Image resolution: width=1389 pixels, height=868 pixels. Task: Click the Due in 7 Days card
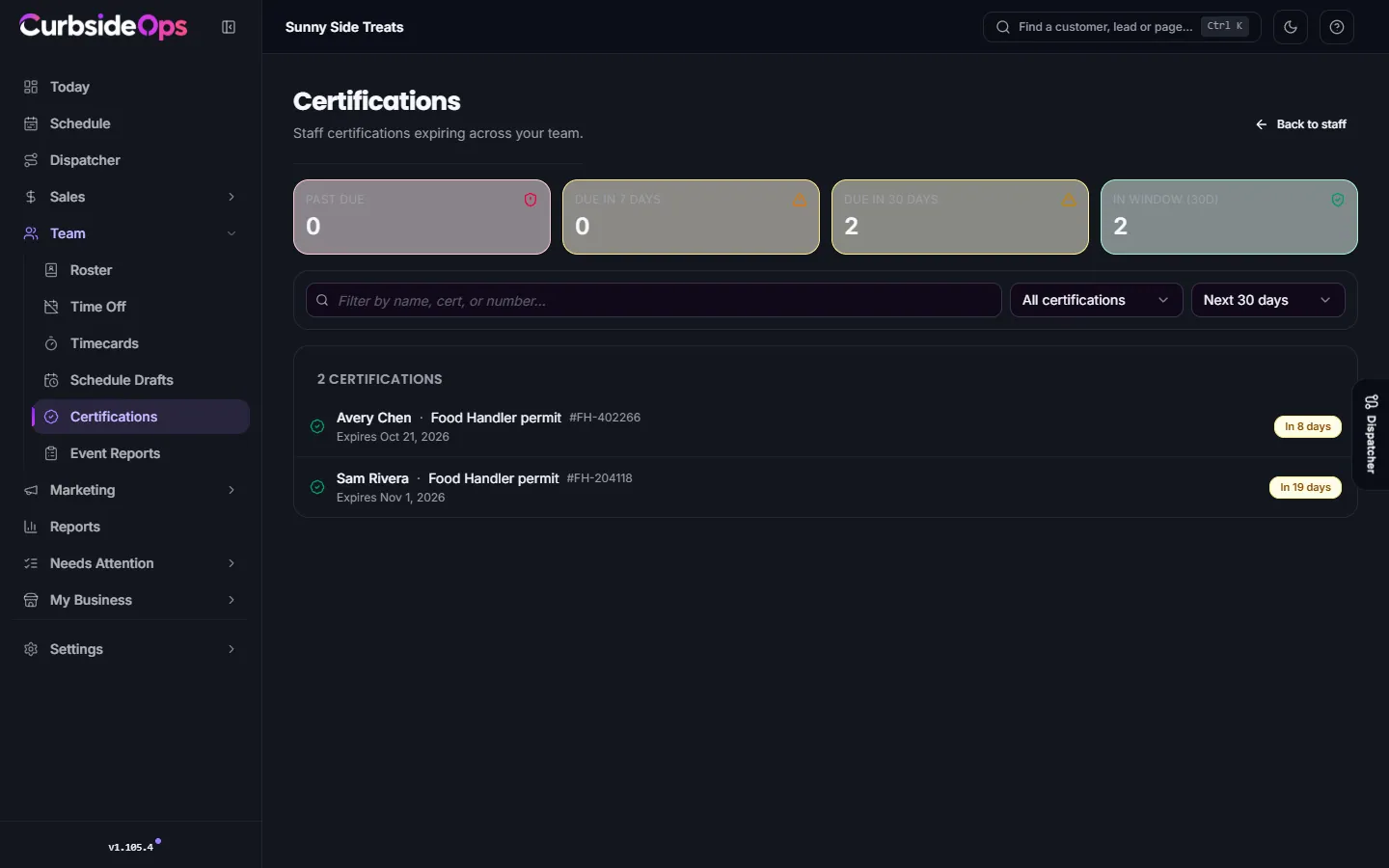pyautogui.click(x=691, y=217)
